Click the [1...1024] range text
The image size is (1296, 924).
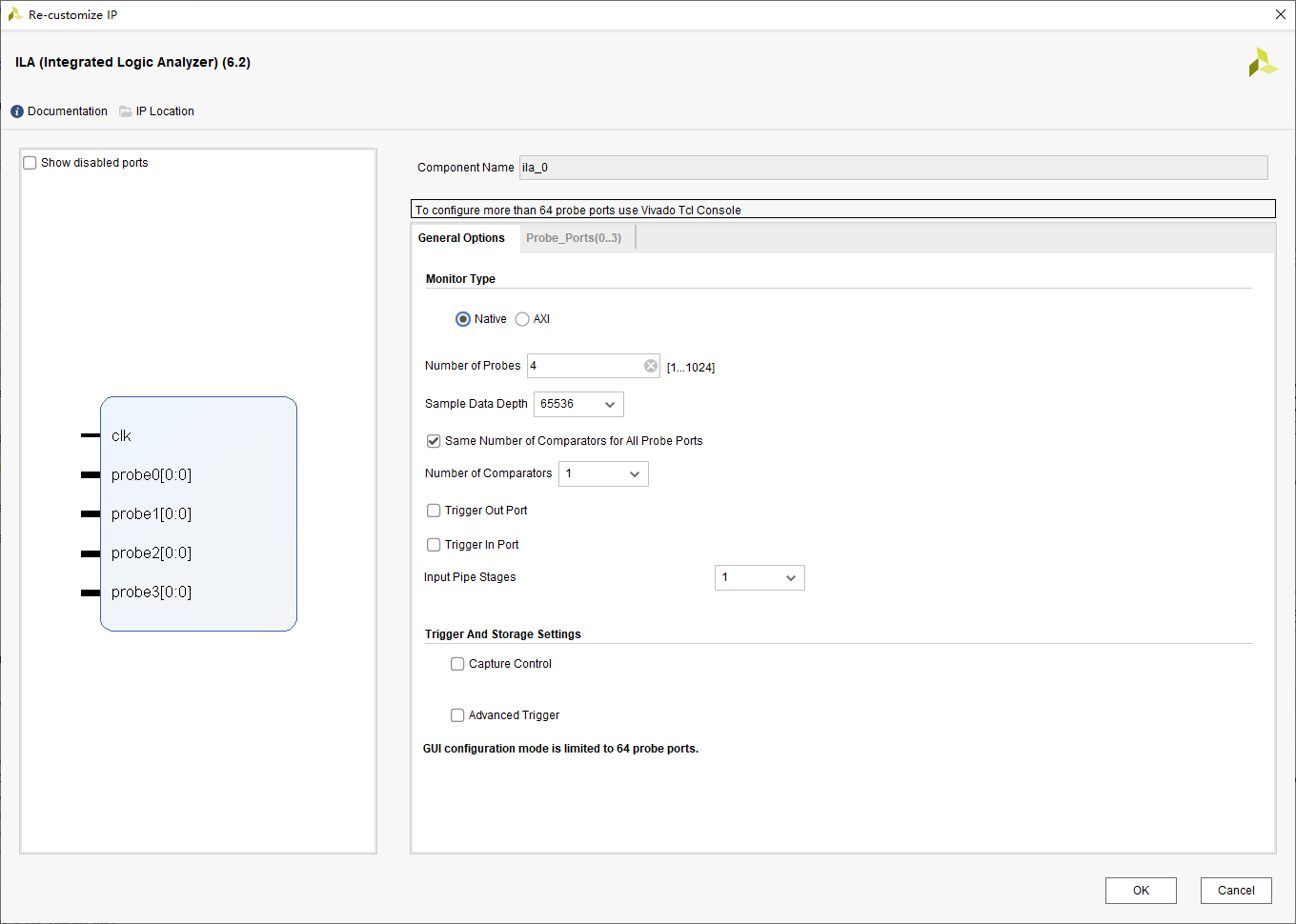691,368
